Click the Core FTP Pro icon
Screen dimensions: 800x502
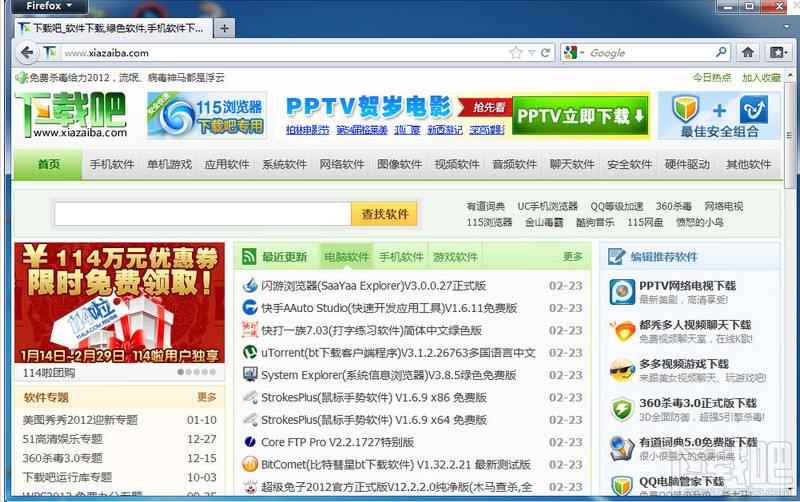click(250, 442)
